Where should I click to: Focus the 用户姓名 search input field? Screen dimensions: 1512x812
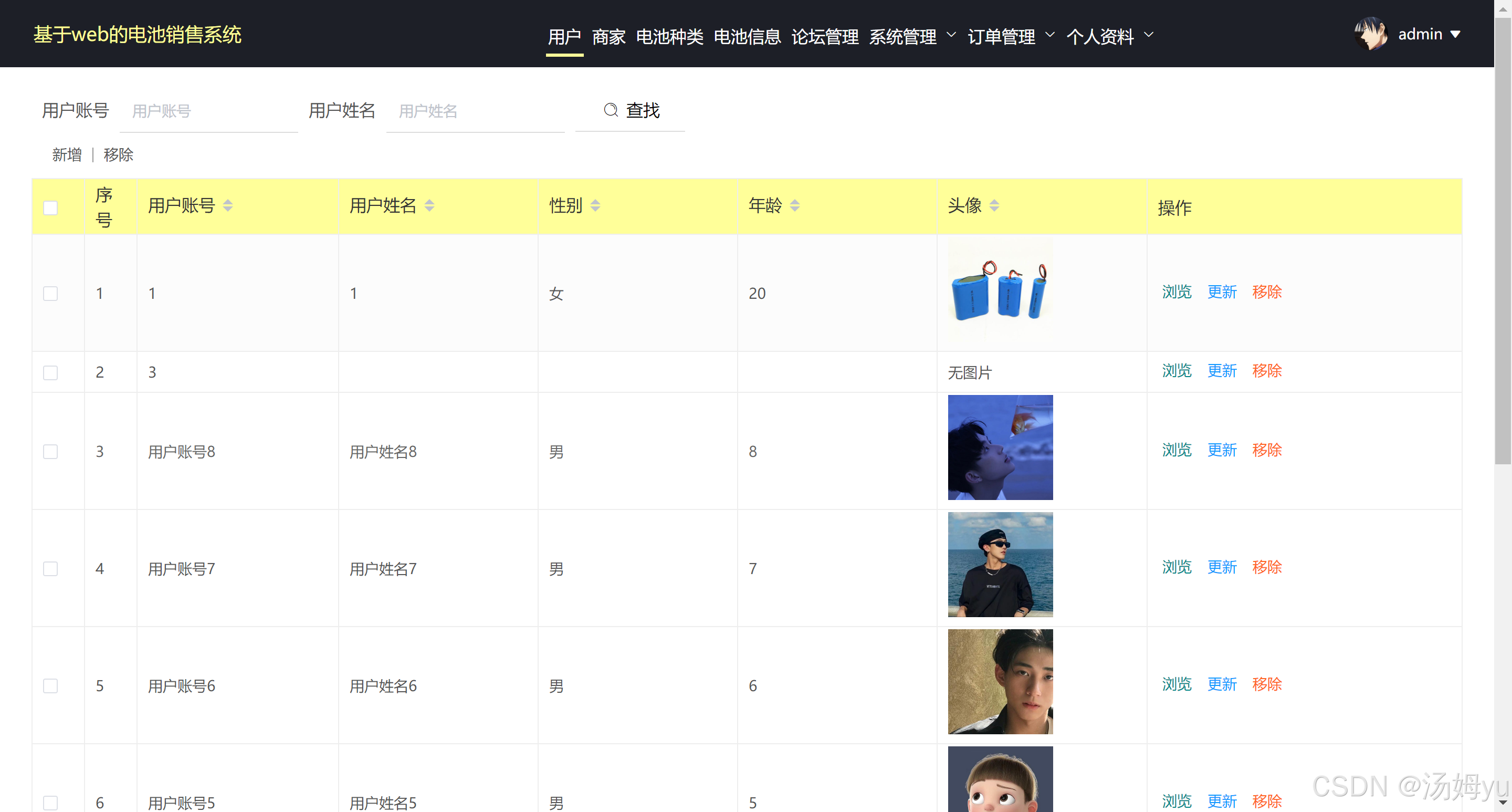pyautogui.click(x=475, y=111)
